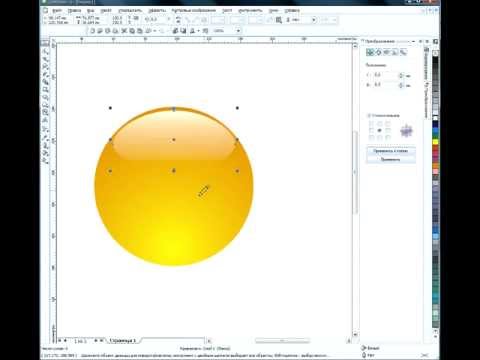Open the Правка menu

pyautogui.click(x=74, y=11)
